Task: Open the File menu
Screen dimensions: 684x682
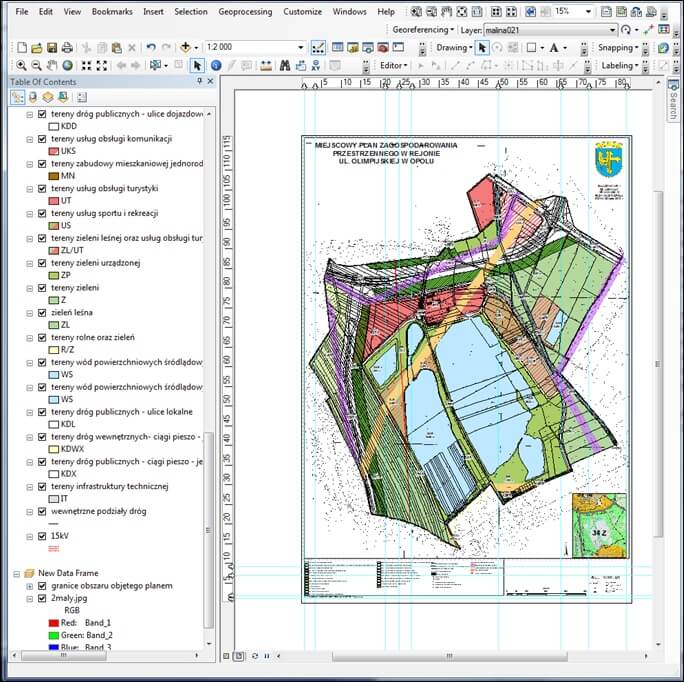Action: click(x=21, y=12)
